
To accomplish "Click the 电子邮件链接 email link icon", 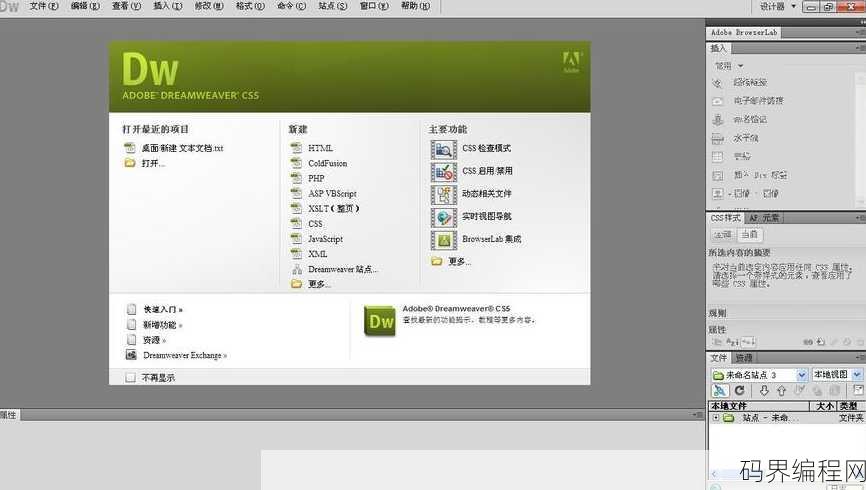I will click(x=717, y=101).
